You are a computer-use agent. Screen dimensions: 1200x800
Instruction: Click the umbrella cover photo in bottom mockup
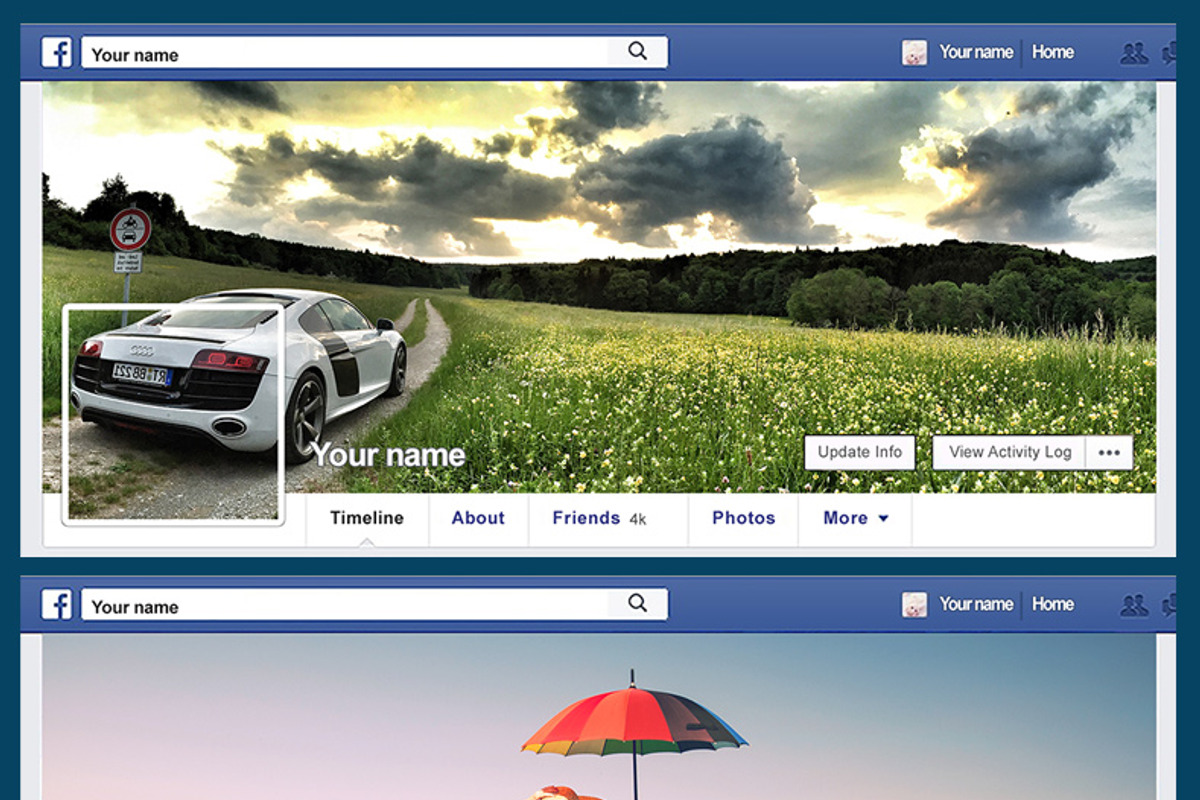point(599,716)
